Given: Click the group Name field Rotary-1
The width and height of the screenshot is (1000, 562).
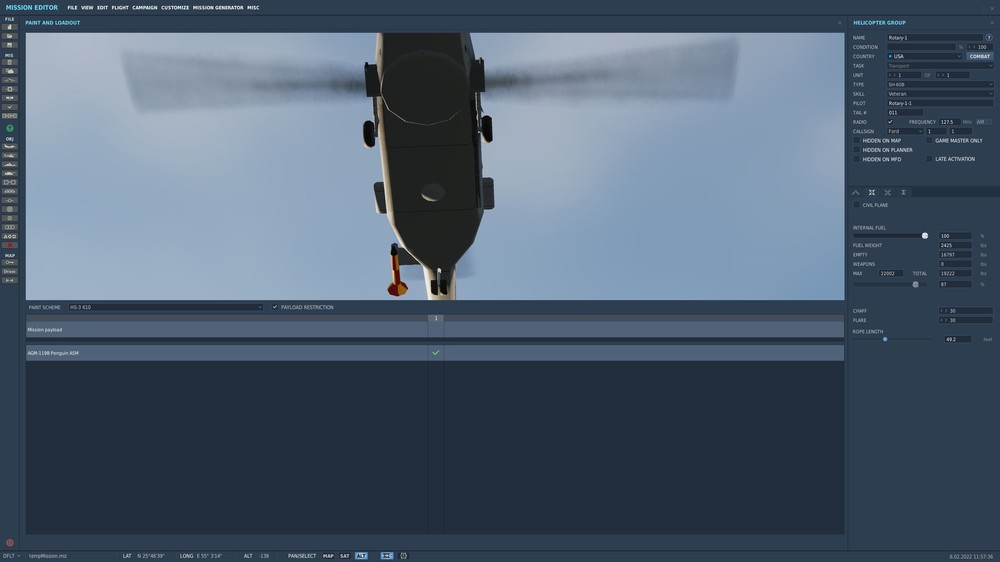Looking at the screenshot, I should tap(935, 38).
